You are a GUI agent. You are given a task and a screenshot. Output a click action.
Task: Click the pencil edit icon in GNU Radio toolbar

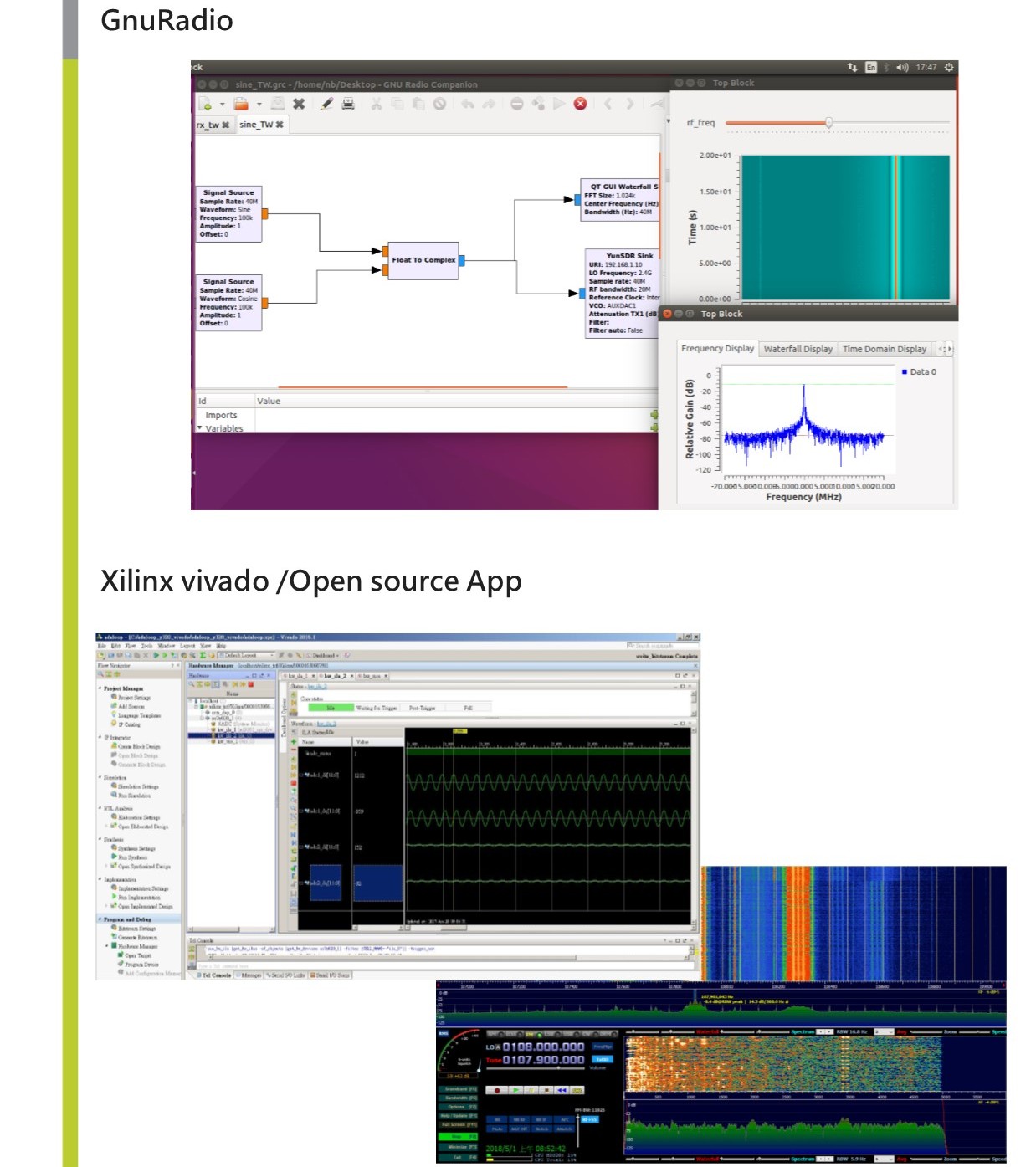click(326, 104)
